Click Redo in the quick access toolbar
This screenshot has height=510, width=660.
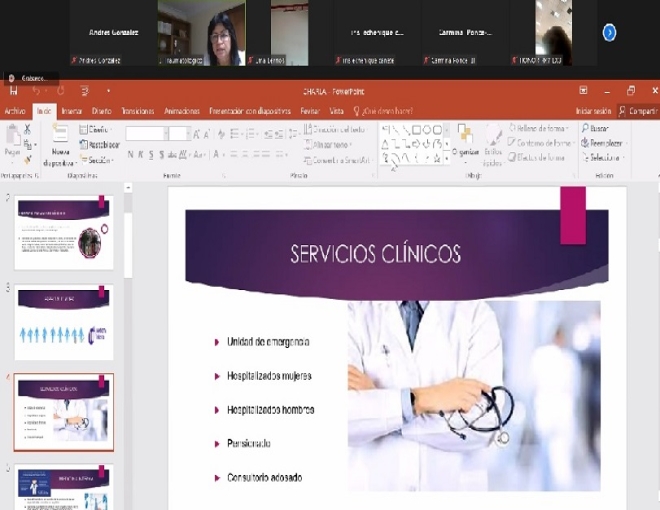(x=61, y=90)
